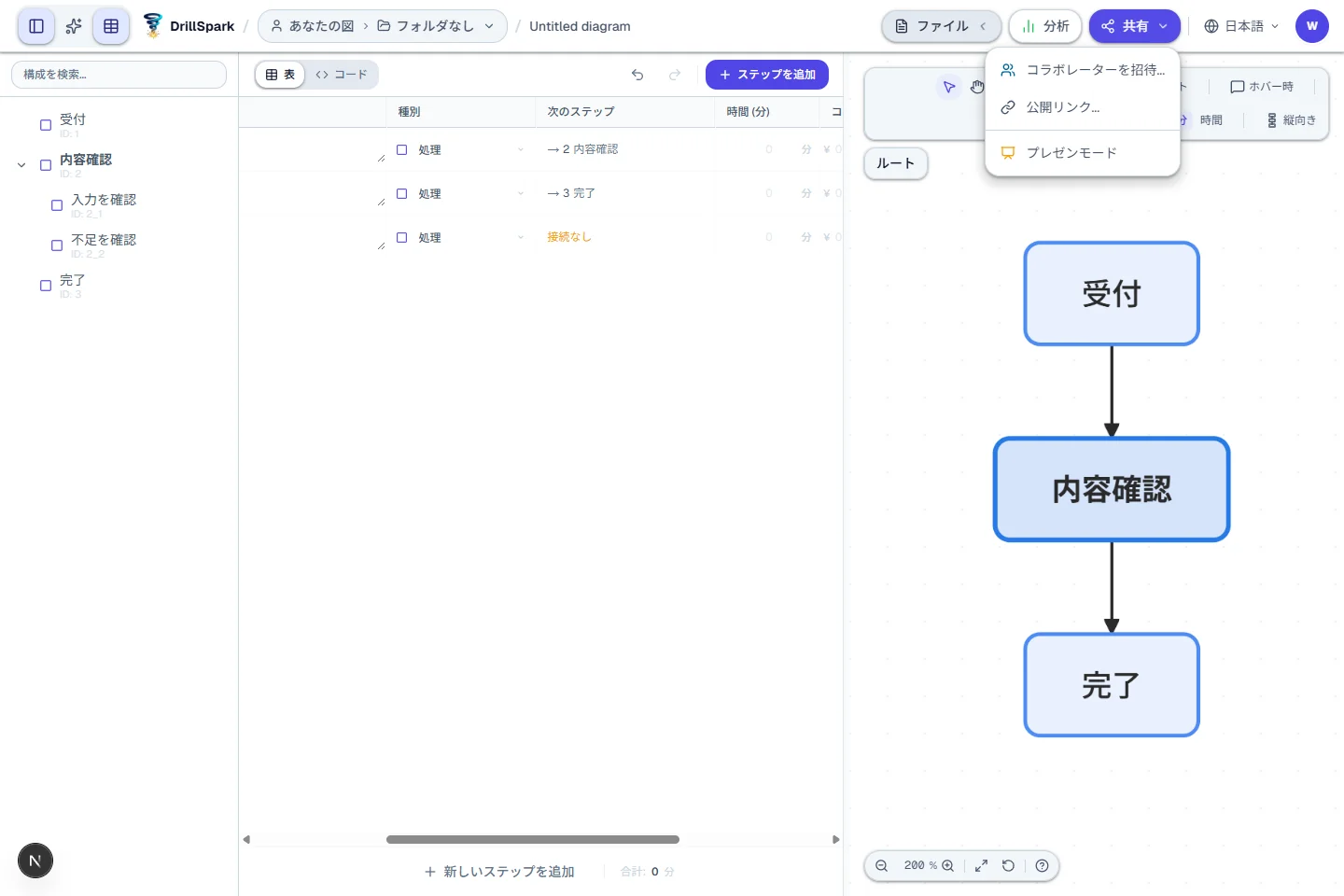Click 新しいステップを追加 at the table bottom
Screen dimensions: 1344x896
[500, 872]
